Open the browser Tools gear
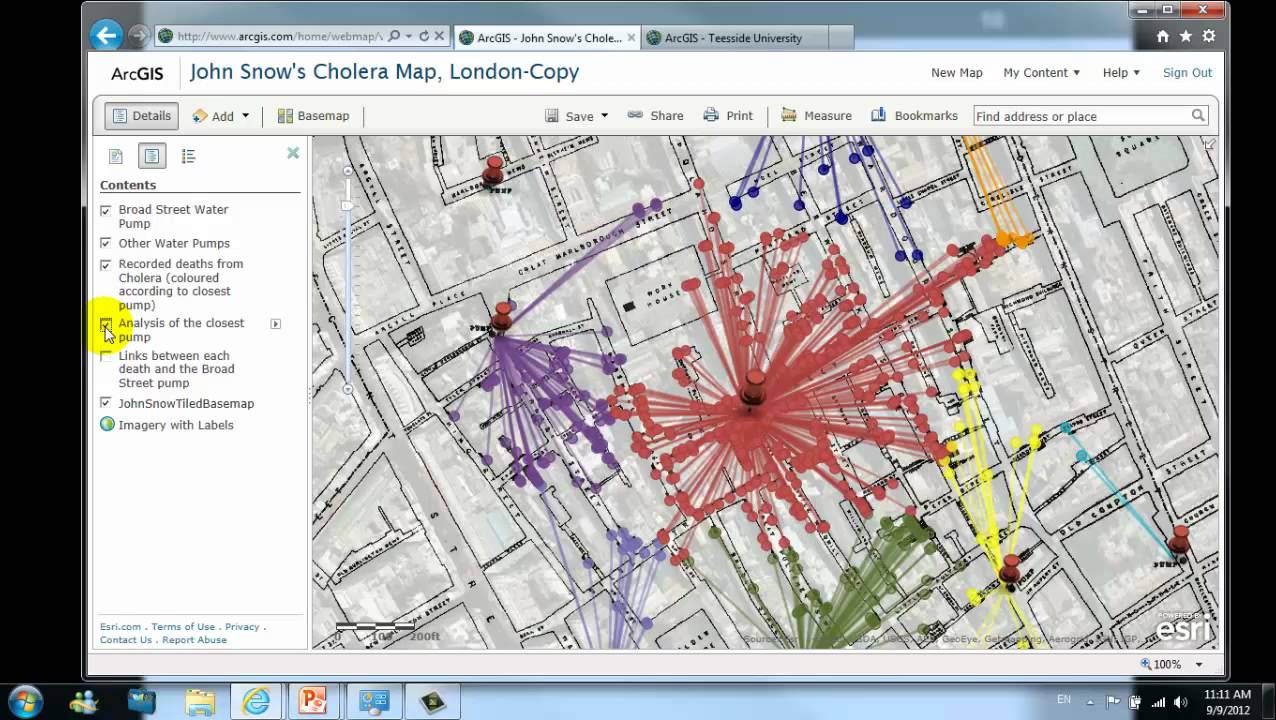Screen dimensions: 1276x720 (1208, 37)
